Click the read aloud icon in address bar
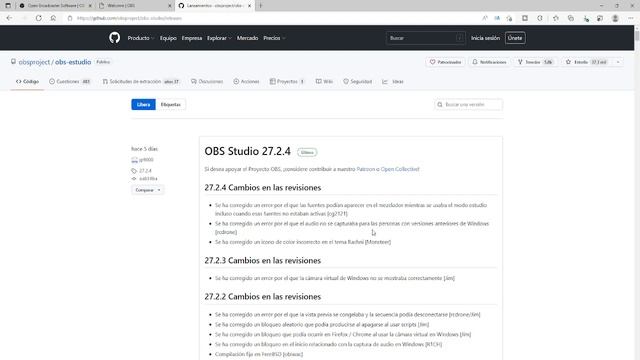The image size is (640, 360). point(484,18)
